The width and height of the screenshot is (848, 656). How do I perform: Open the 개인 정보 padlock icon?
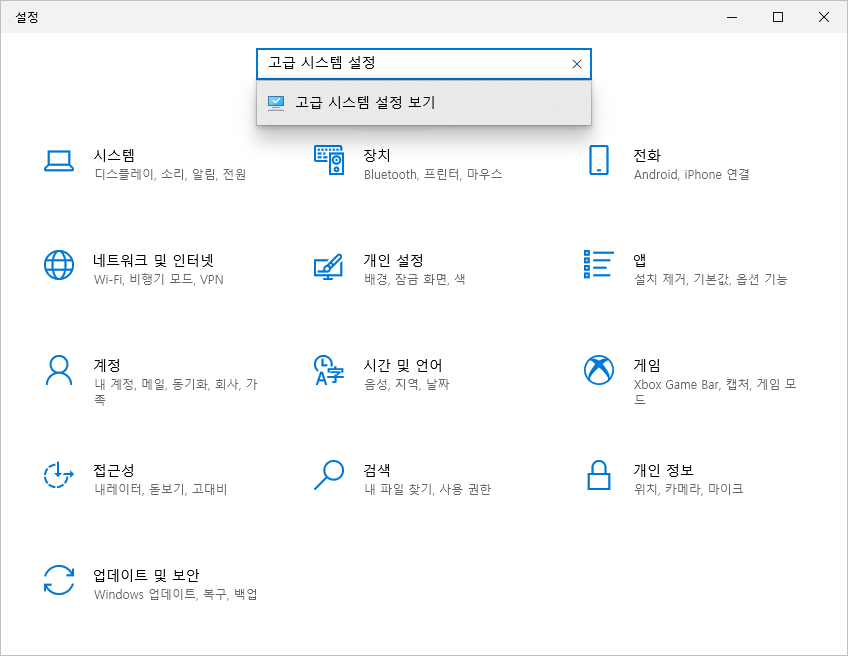pos(599,475)
